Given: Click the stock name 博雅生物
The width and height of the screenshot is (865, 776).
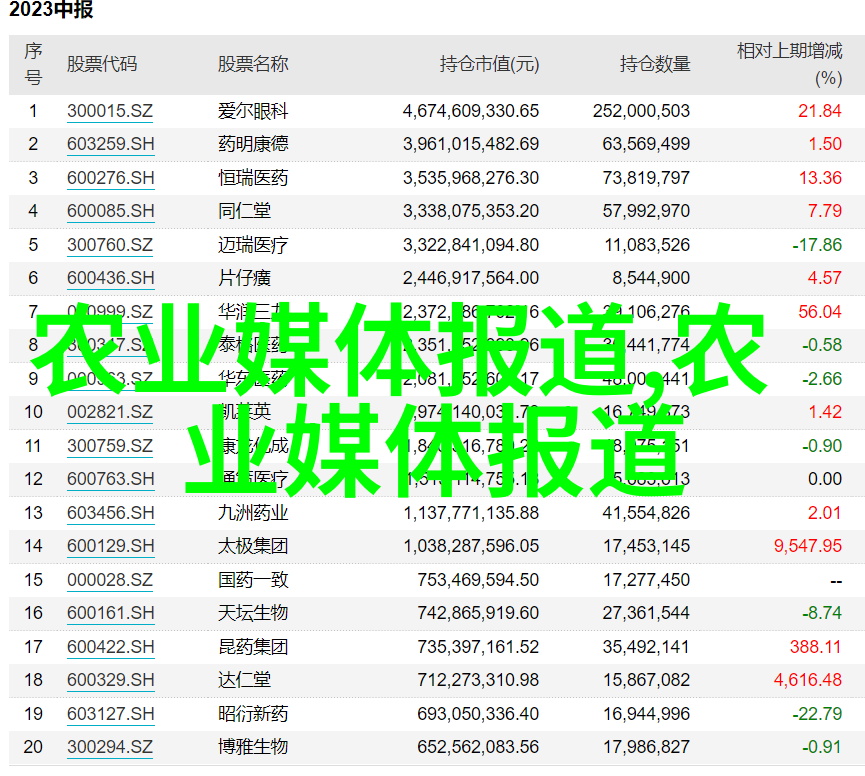Looking at the screenshot, I should (253, 747).
